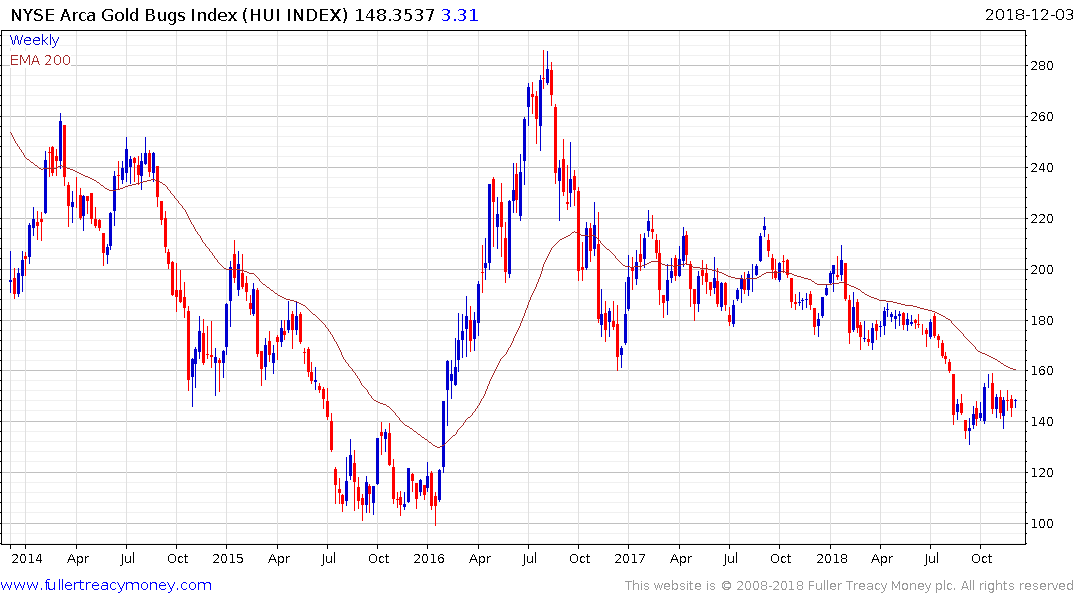
Task: Click the 2016 time axis label
Action: pyautogui.click(x=428, y=558)
